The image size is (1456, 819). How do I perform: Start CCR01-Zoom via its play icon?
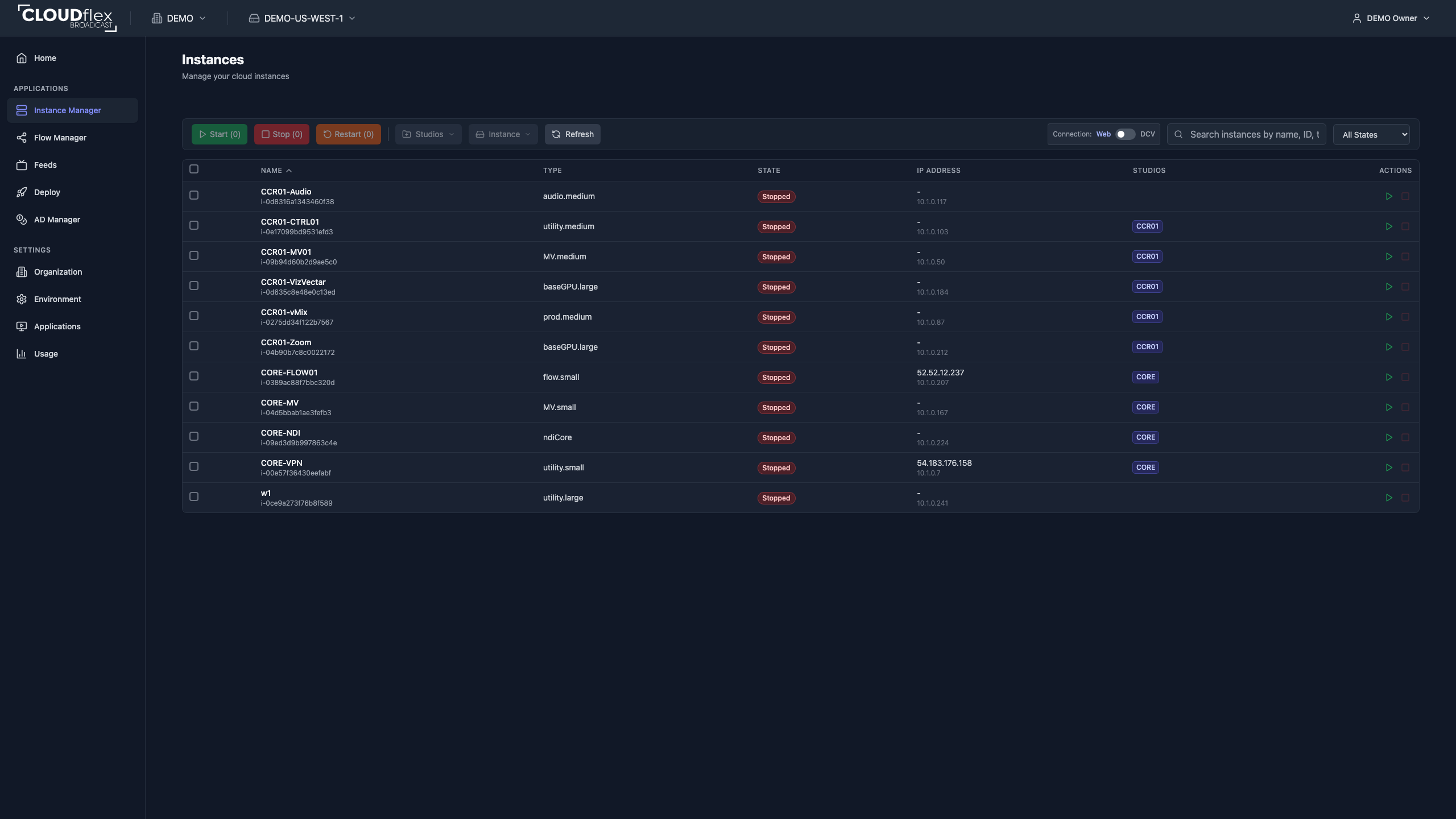pyautogui.click(x=1389, y=347)
